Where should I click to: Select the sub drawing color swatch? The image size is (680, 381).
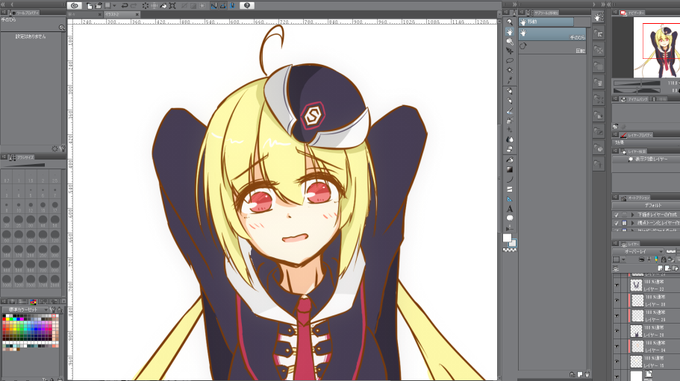tap(513, 243)
